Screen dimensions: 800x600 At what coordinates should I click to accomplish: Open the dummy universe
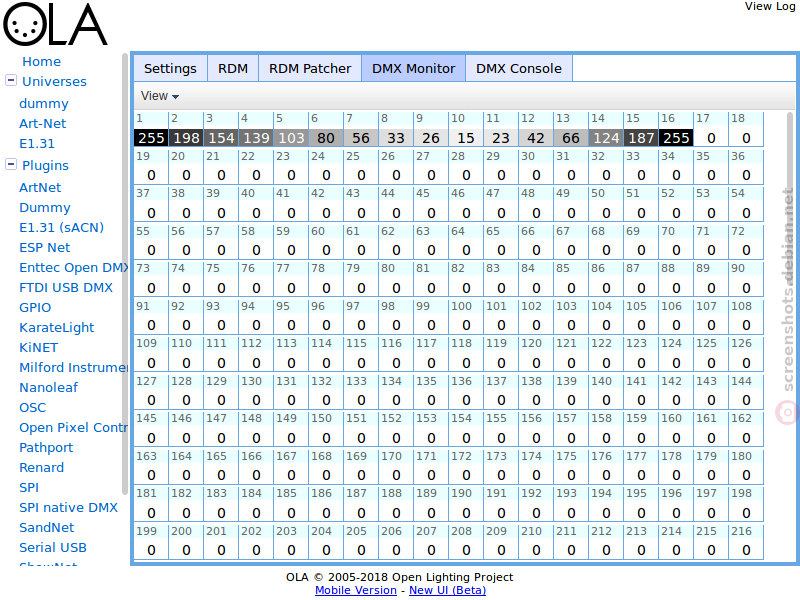tap(44, 104)
